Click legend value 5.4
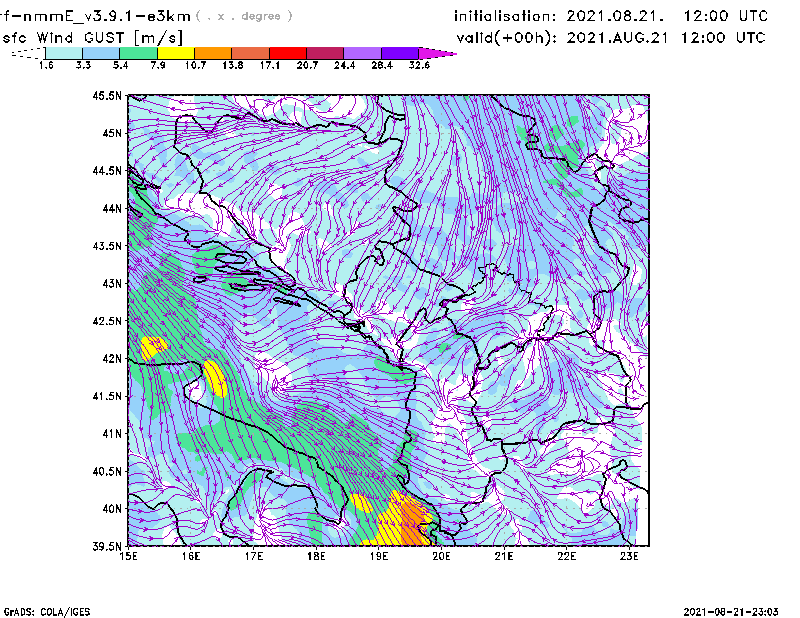The image size is (800, 618). click(x=120, y=65)
